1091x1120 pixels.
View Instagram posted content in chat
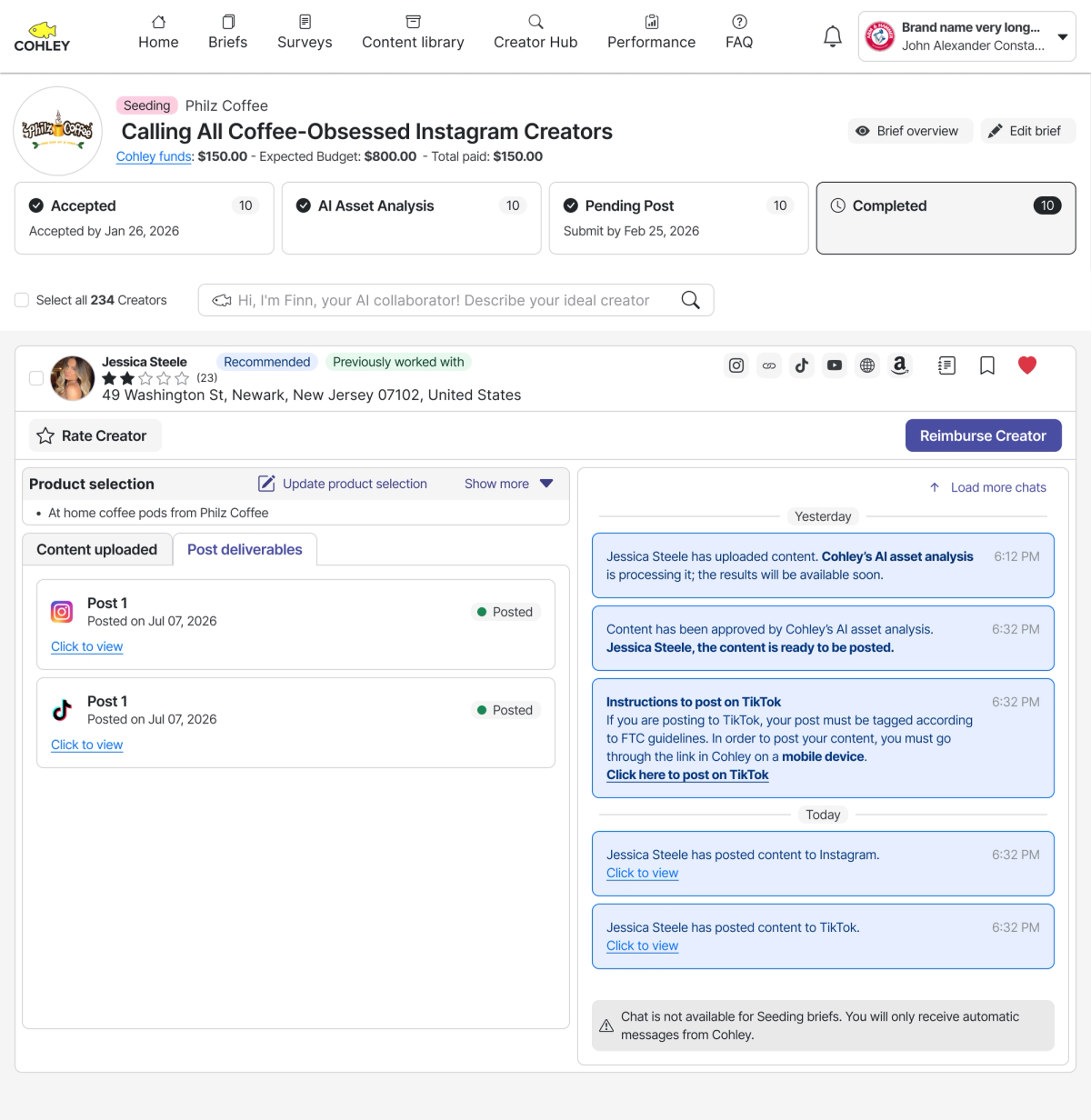[643, 873]
